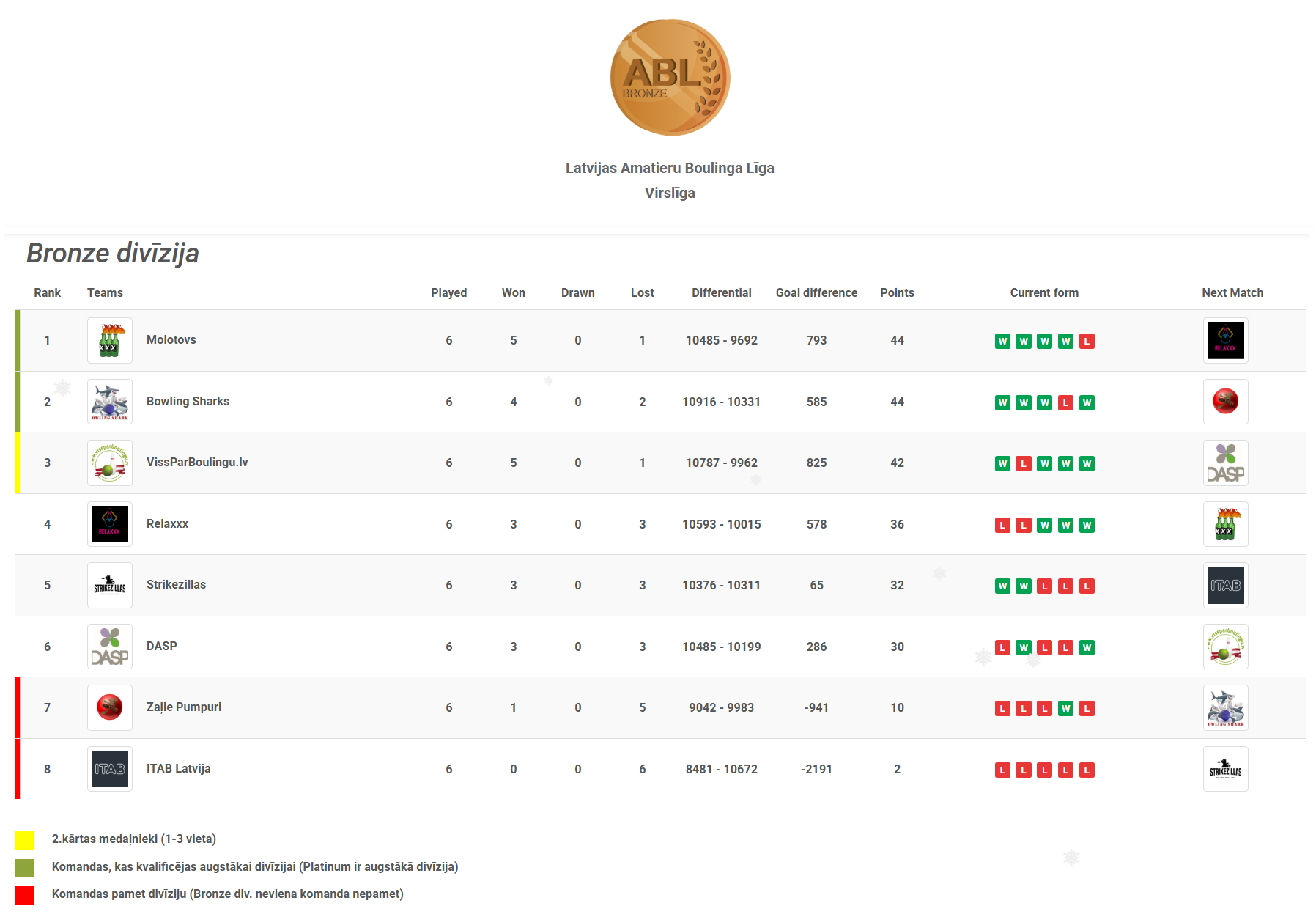The height and width of the screenshot is (917, 1316).
Task: Select the Goal difference column header
Action: pyautogui.click(x=816, y=292)
